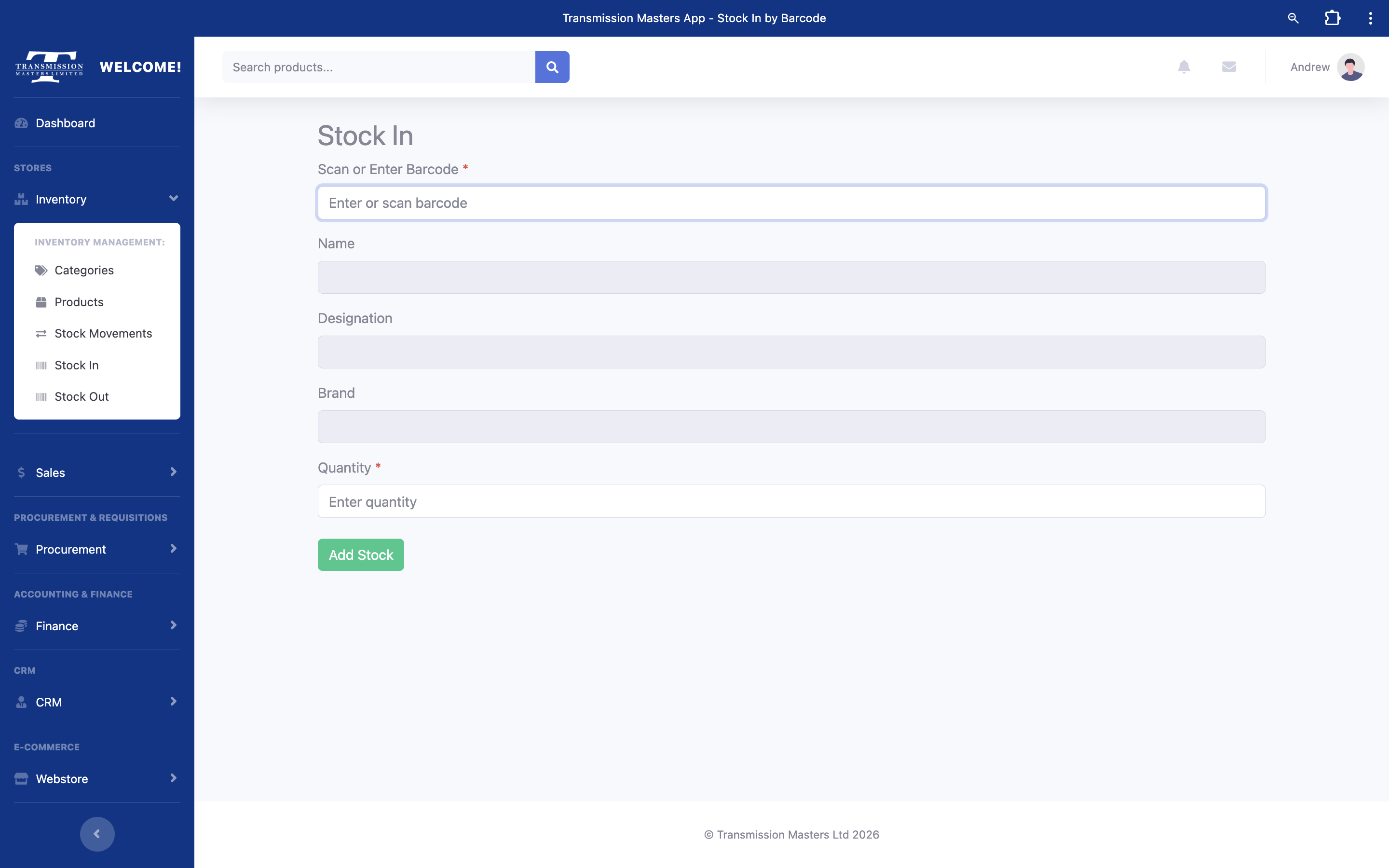Click the Products box icon
1389x868 pixels.
pos(41,301)
